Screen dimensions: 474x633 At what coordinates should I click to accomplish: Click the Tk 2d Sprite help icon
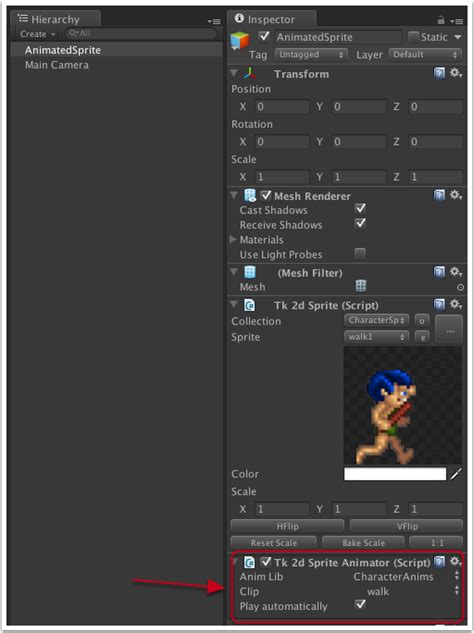[439, 304]
